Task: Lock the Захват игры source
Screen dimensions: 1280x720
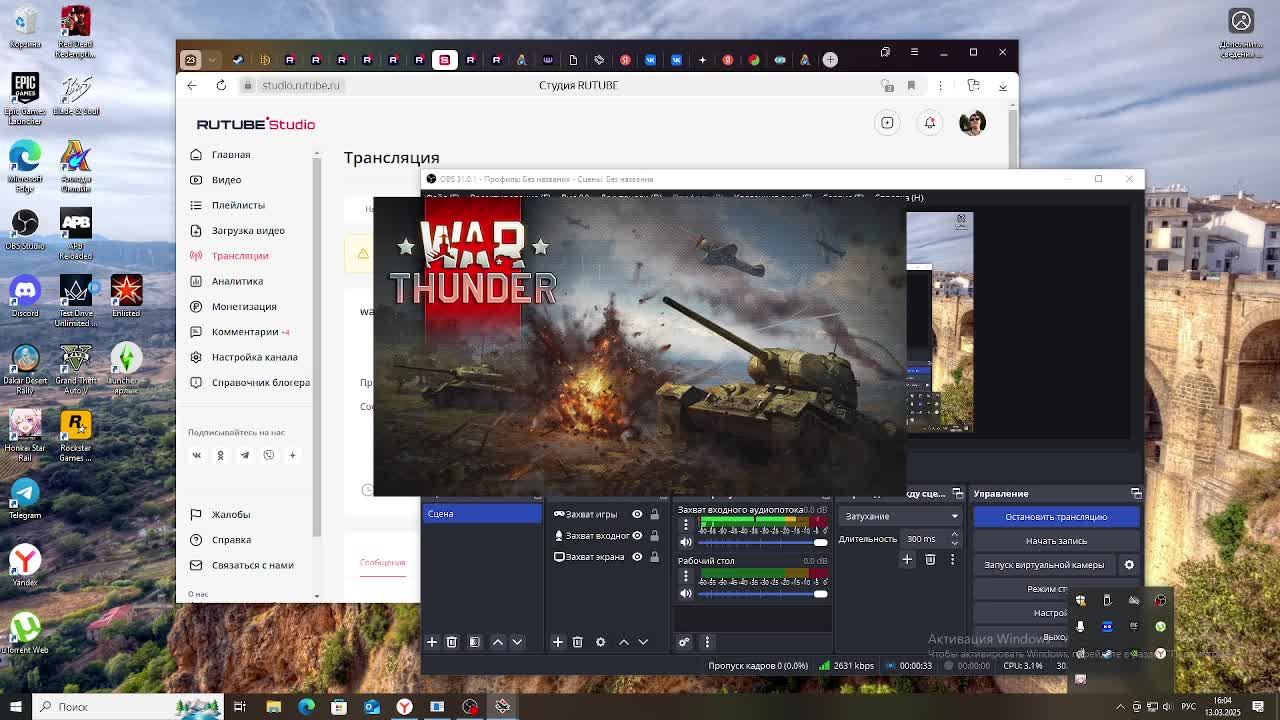Action: [655, 514]
